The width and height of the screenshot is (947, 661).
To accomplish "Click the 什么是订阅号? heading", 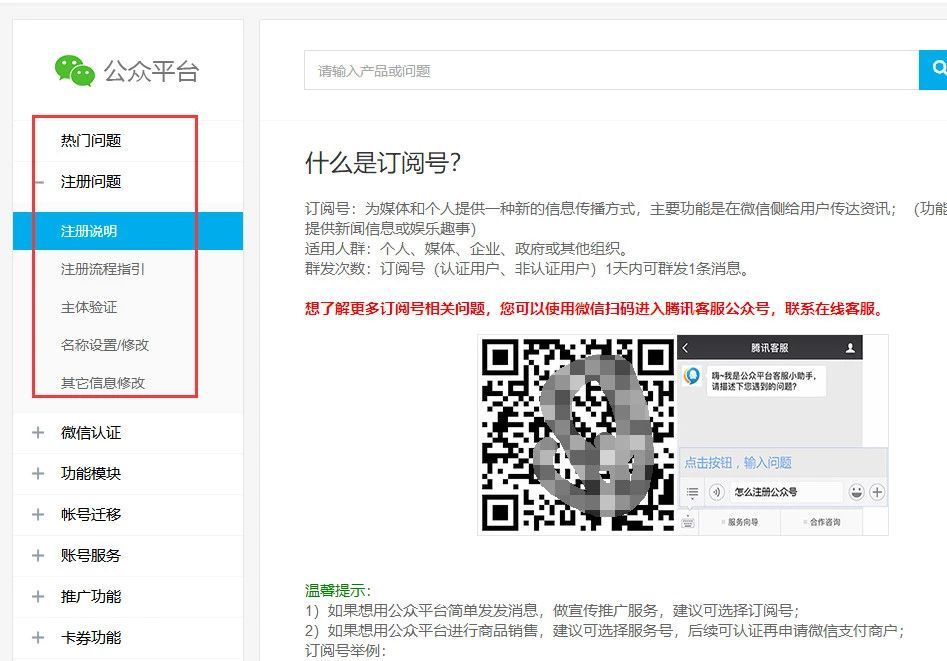I will point(383,163).
